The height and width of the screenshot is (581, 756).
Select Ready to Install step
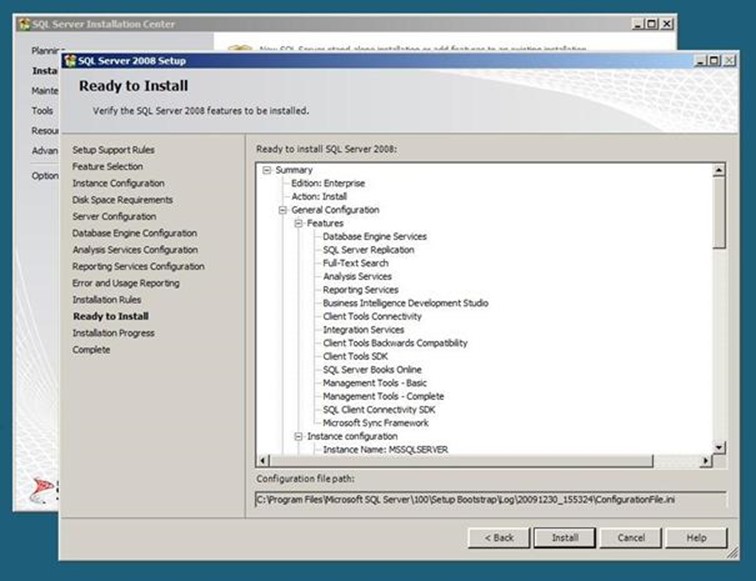point(110,316)
